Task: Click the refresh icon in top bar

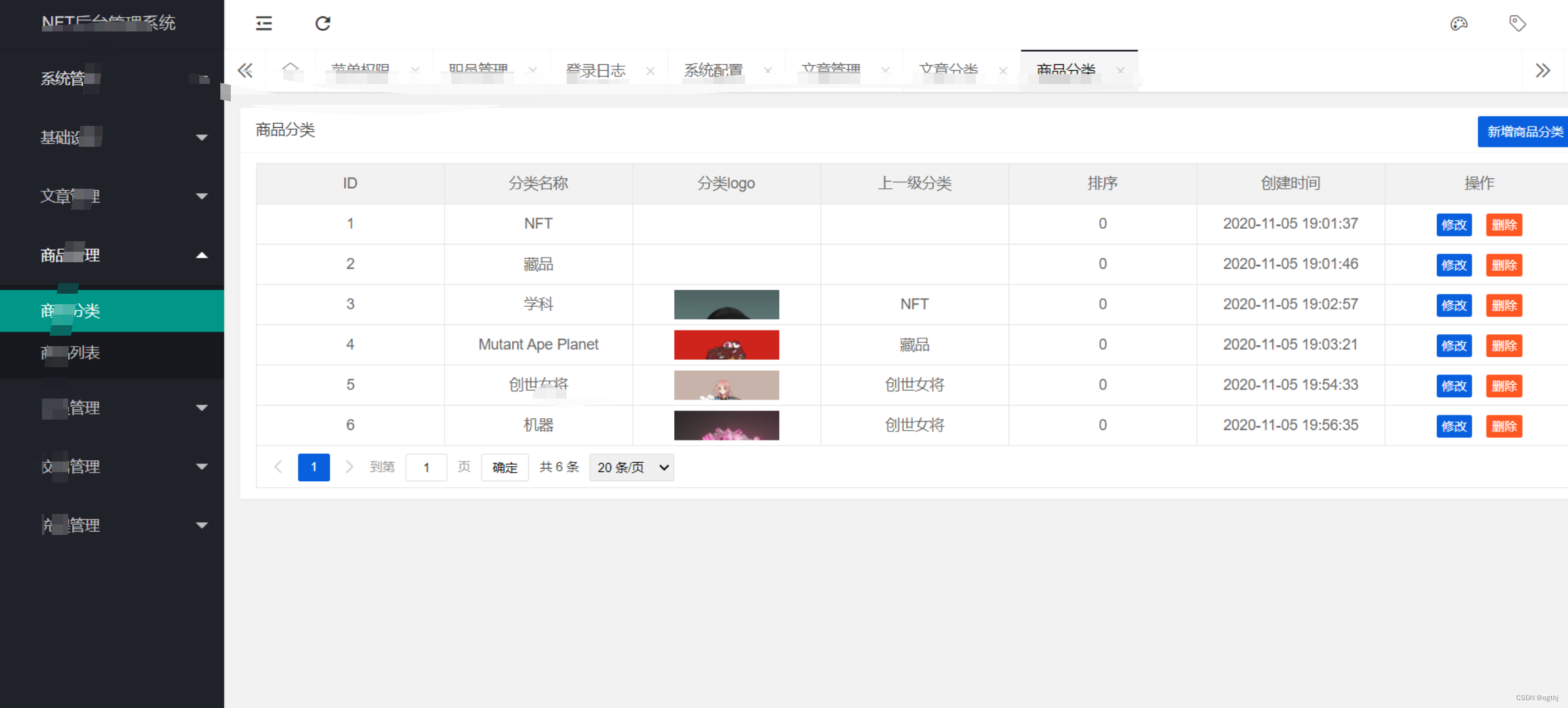Action: (x=323, y=24)
